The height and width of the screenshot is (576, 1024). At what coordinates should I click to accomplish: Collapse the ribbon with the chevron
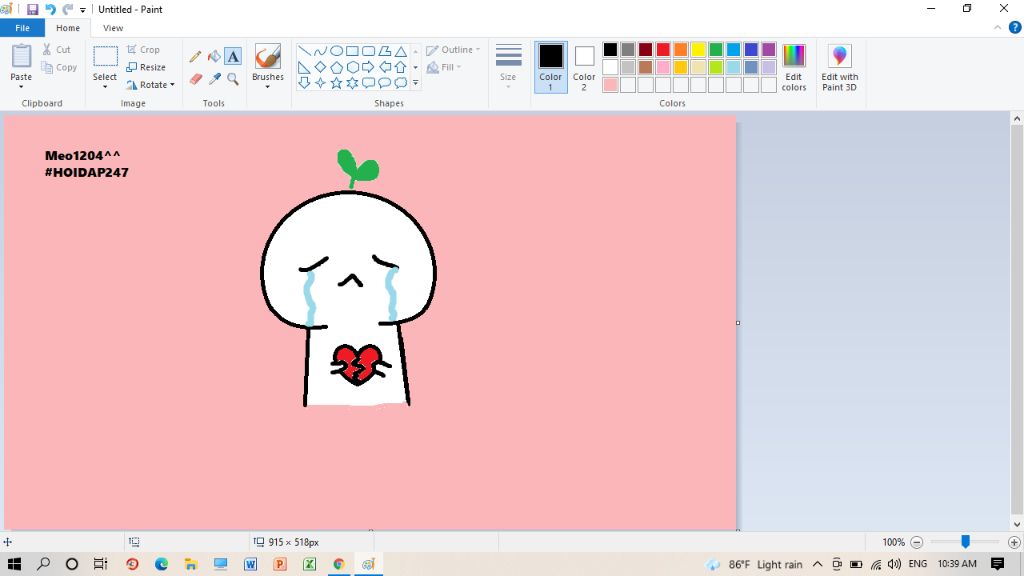click(997, 27)
